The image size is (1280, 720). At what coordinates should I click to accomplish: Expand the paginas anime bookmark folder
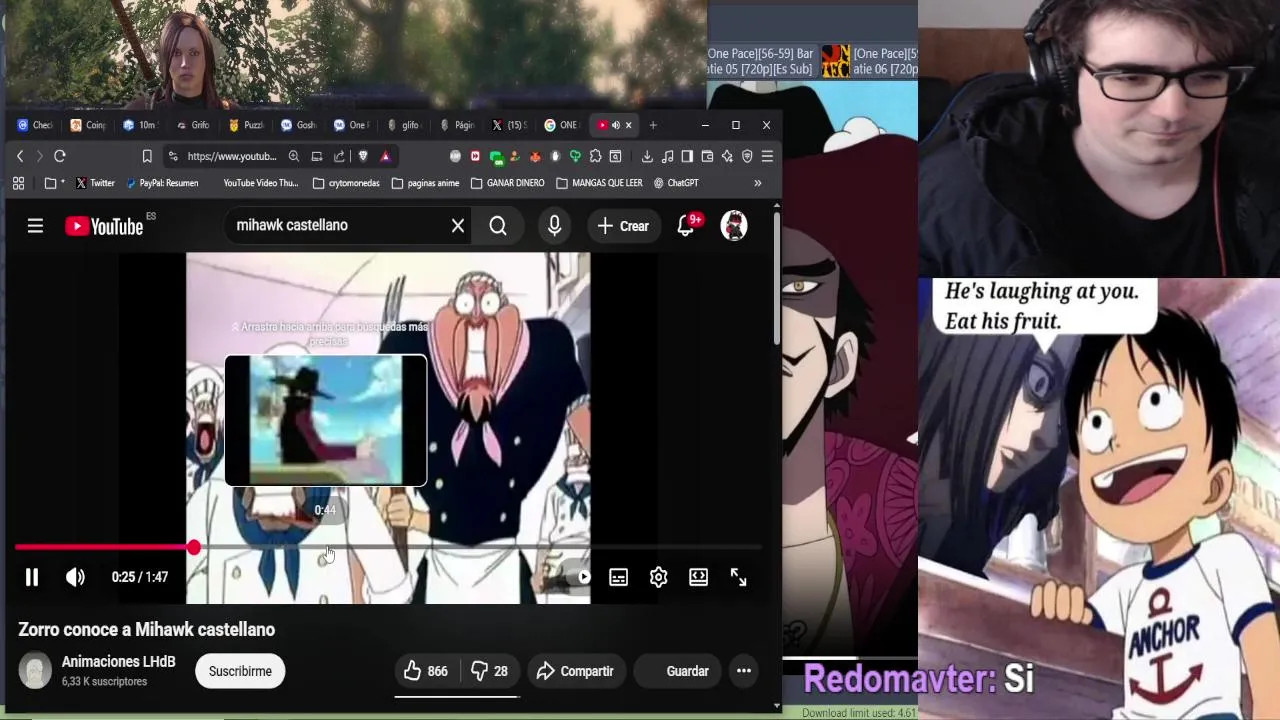pos(425,183)
